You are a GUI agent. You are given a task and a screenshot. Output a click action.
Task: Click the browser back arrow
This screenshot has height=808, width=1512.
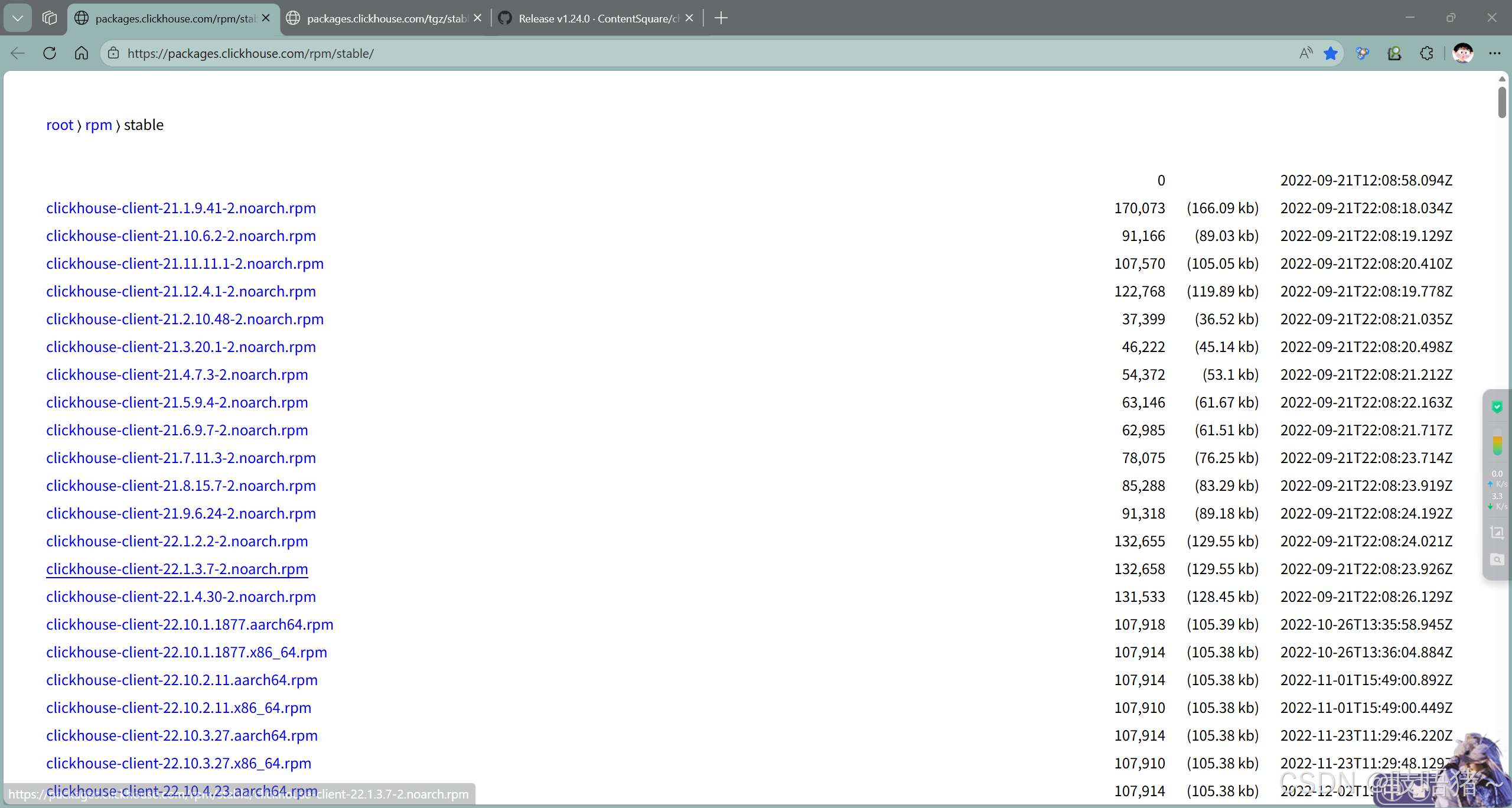point(18,53)
